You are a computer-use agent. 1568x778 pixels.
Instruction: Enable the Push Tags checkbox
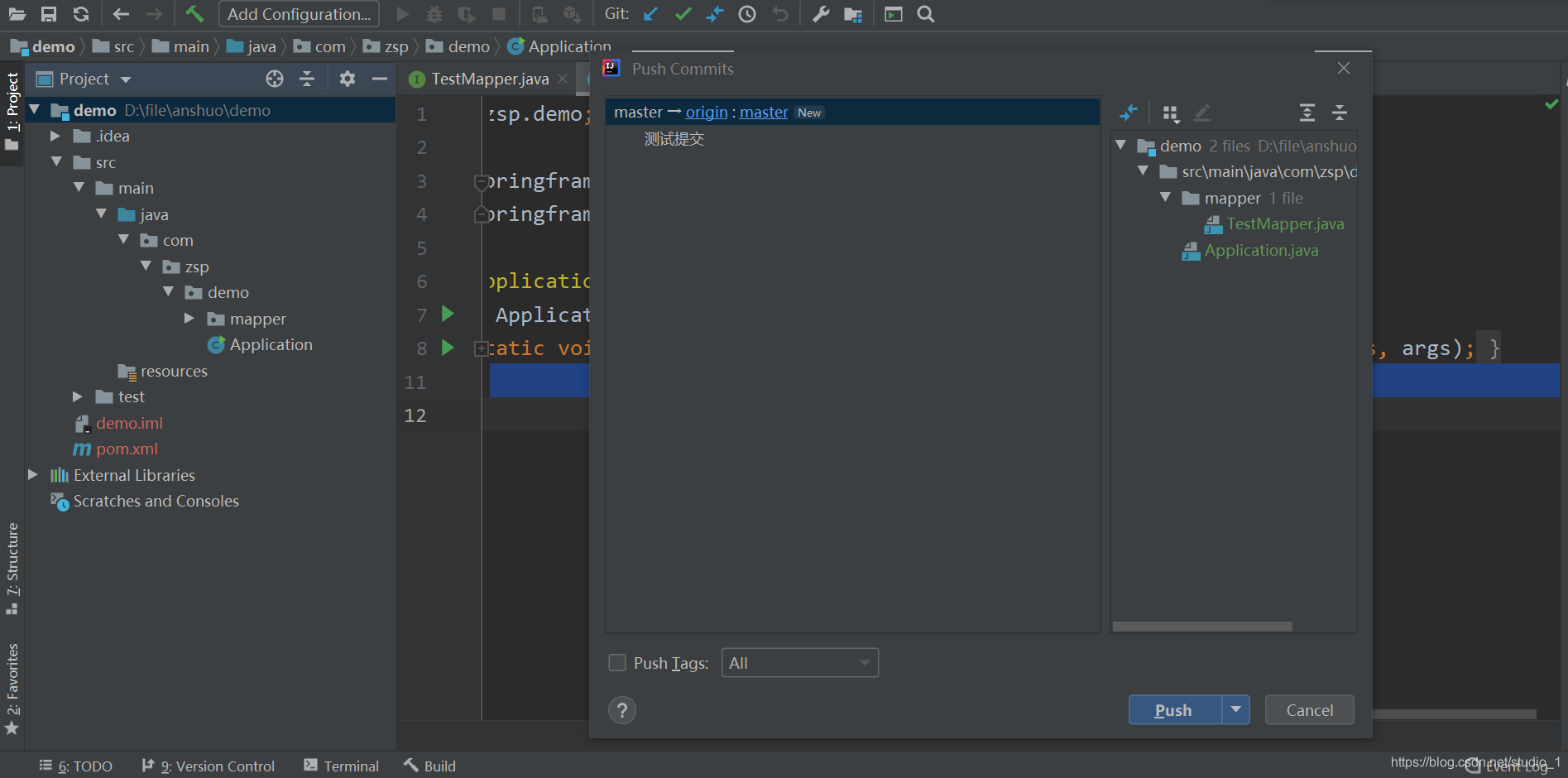616,662
